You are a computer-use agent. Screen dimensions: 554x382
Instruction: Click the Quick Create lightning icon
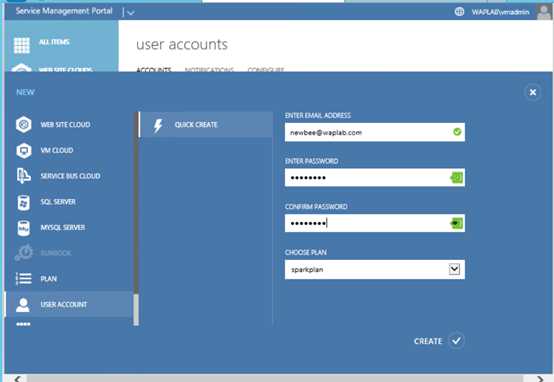(x=158, y=125)
